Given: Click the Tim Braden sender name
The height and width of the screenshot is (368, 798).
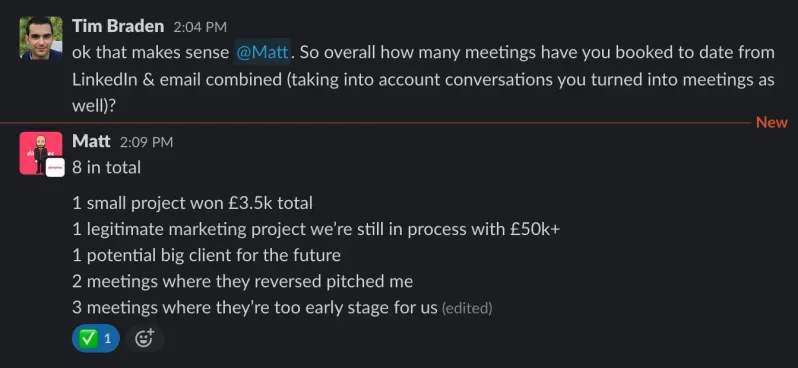Looking at the screenshot, I should pyautogui.click(x=118, y=26).
